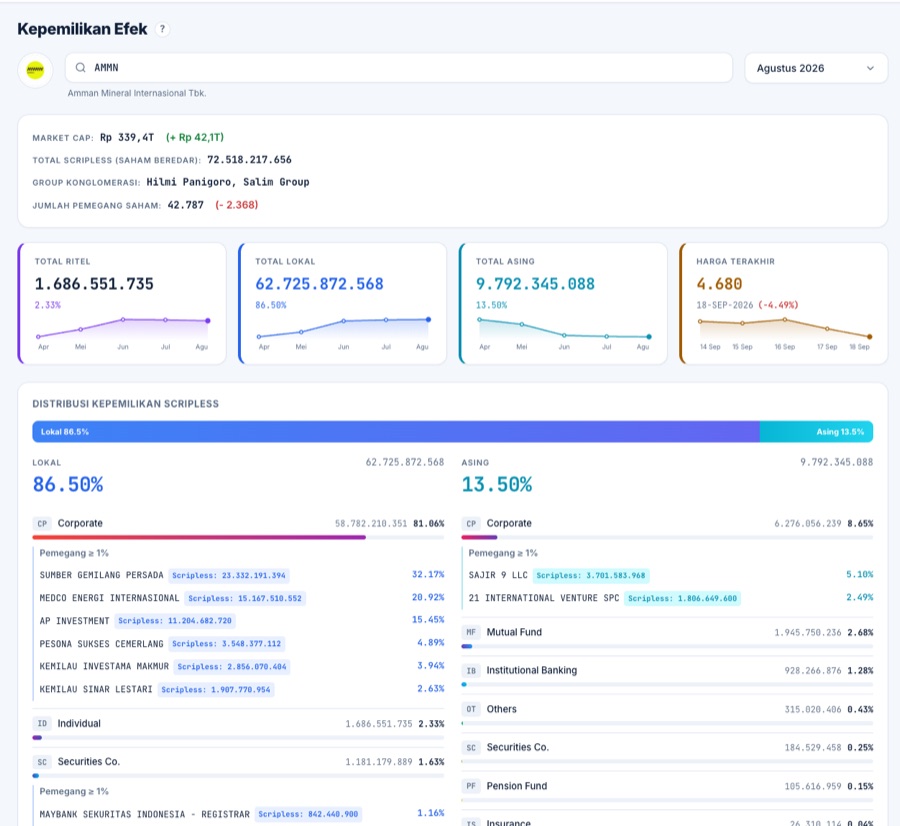900x826 pixels.
Task: Click the SC badge of local Securities Co.
Action: 42,762
